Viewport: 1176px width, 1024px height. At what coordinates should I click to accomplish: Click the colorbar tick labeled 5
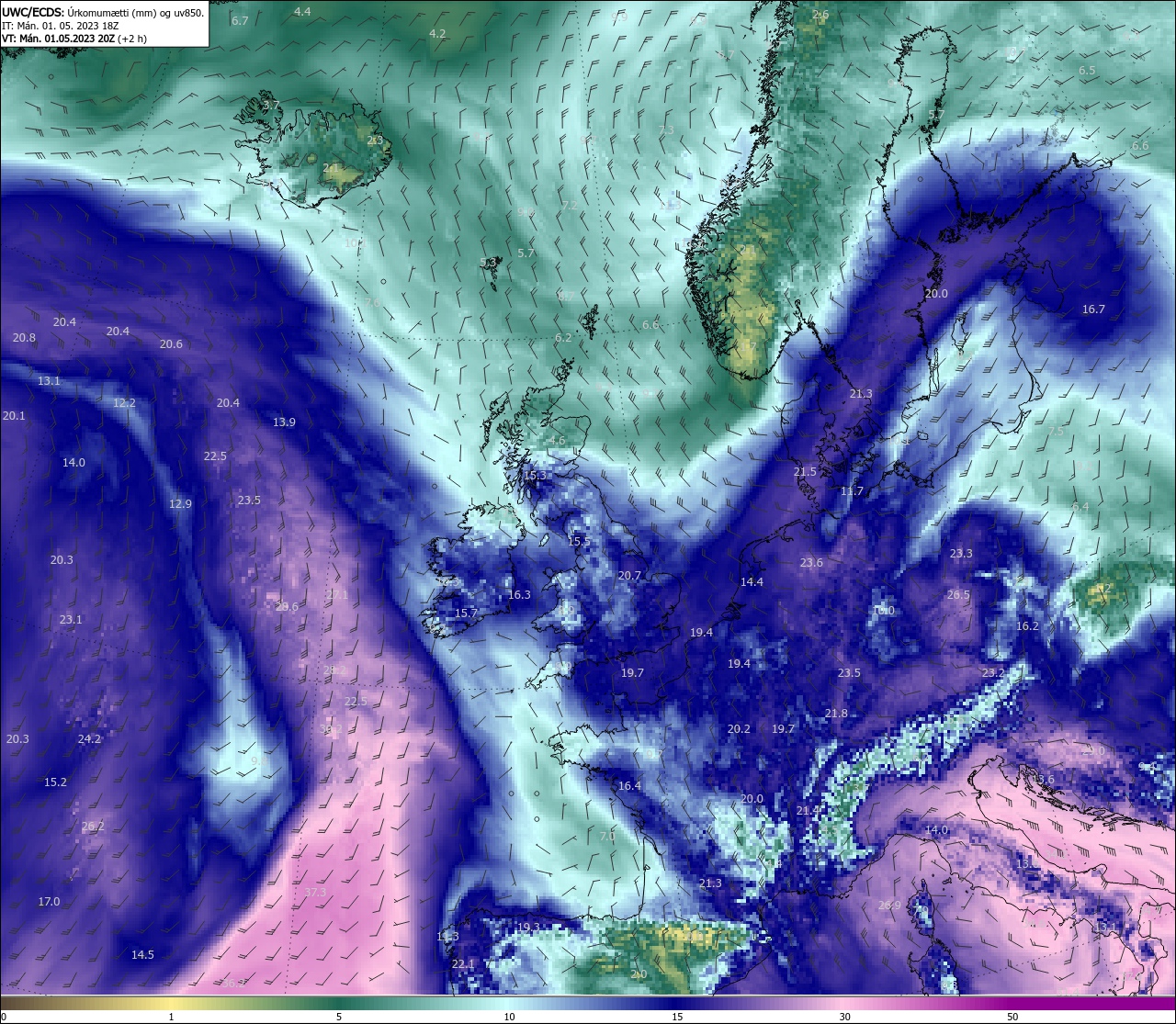tap(339, 1017)
